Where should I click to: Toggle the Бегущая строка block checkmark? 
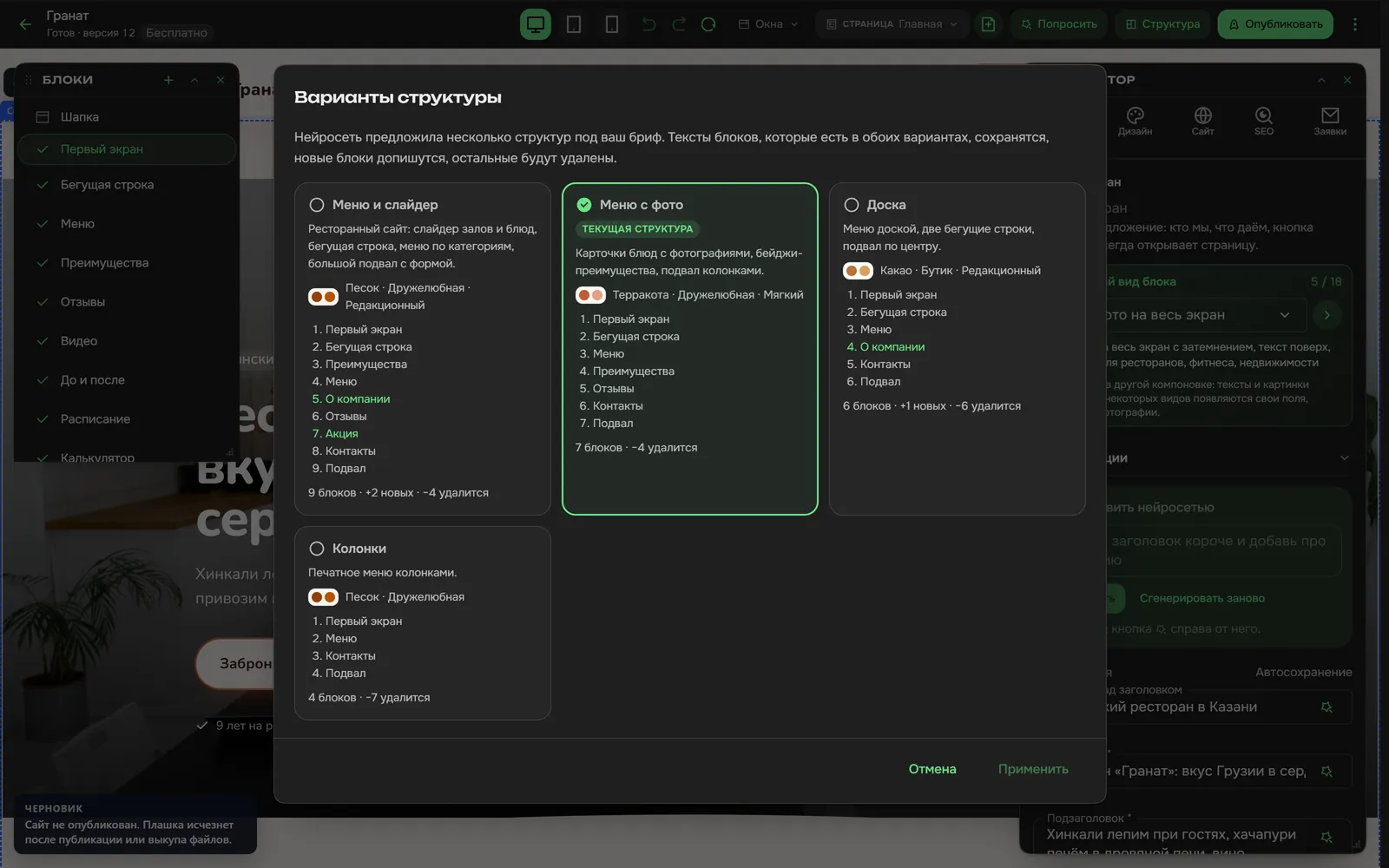coord(42,185)
